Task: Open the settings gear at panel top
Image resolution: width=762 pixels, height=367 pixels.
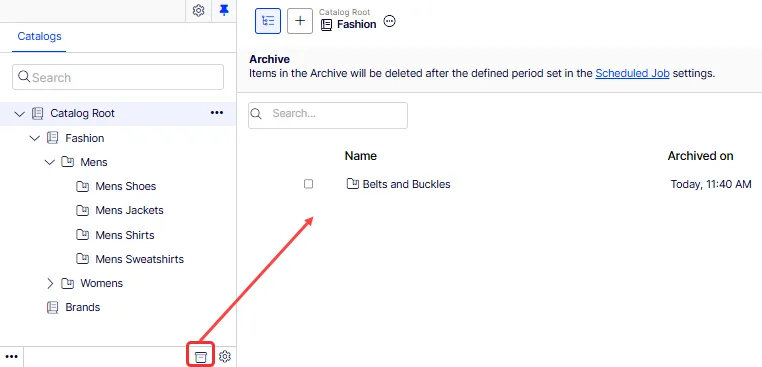Action: 198,11
